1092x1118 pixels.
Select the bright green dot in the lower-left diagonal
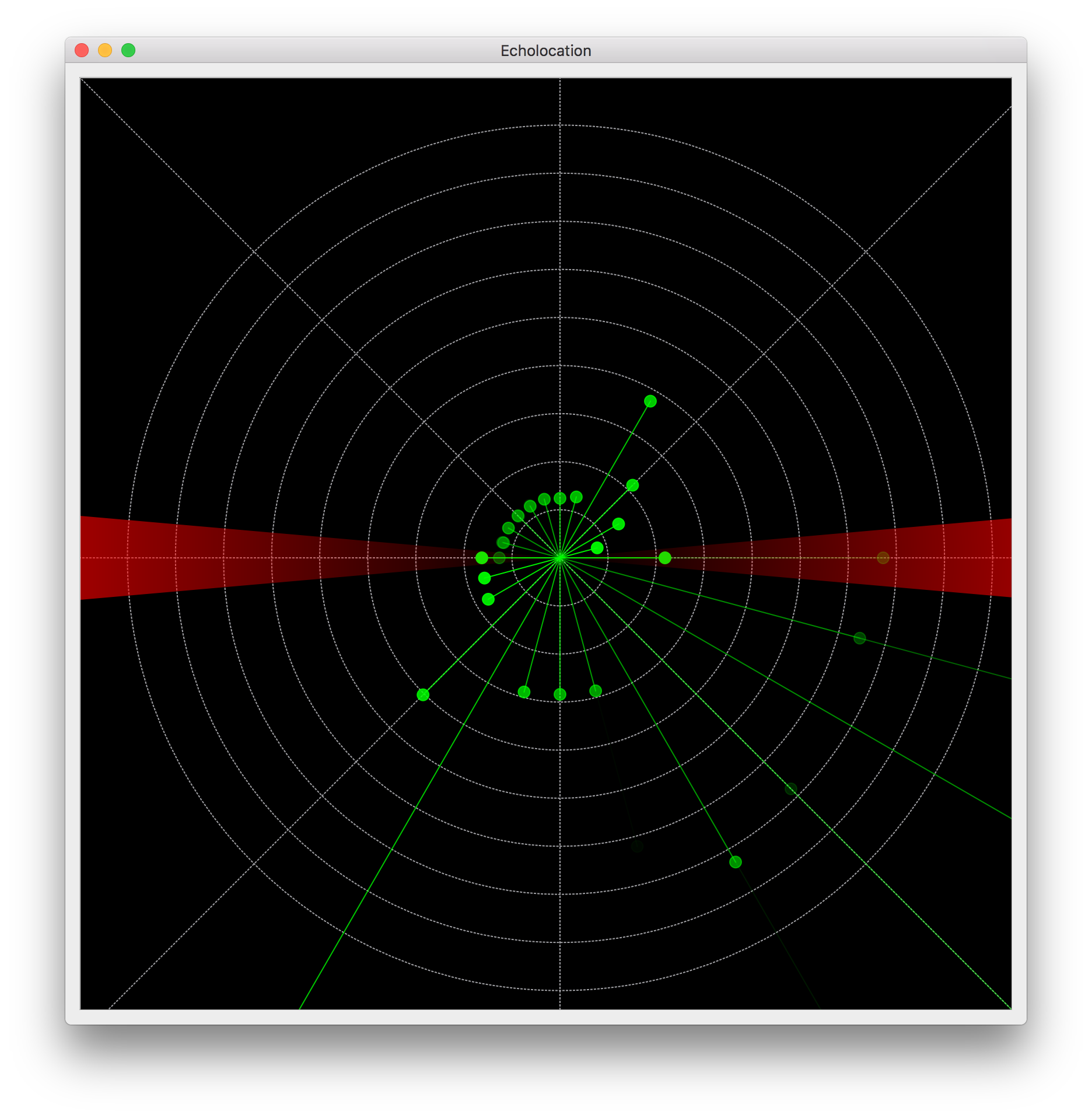pos(423,694)
